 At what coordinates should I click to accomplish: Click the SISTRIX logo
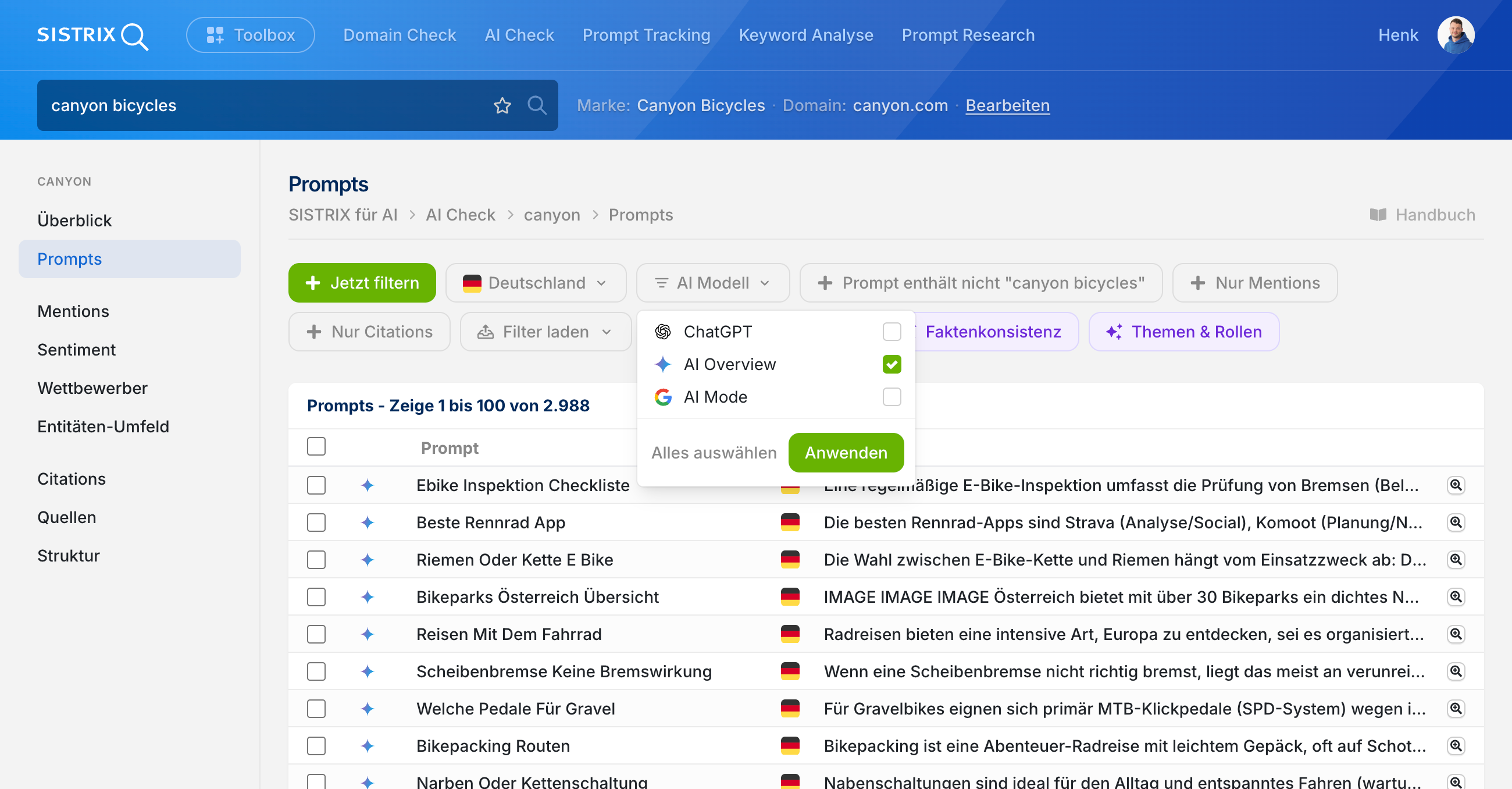click(x=92, y=35)
